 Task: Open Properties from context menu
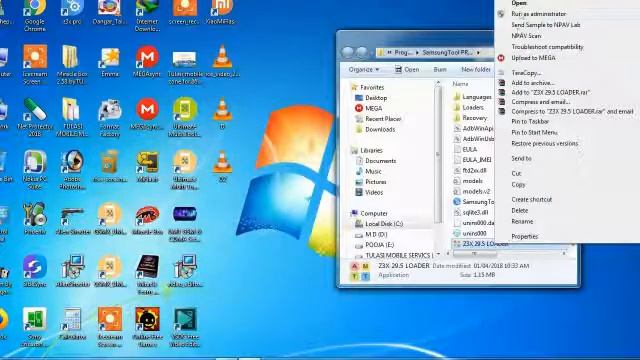click(524, 237)
